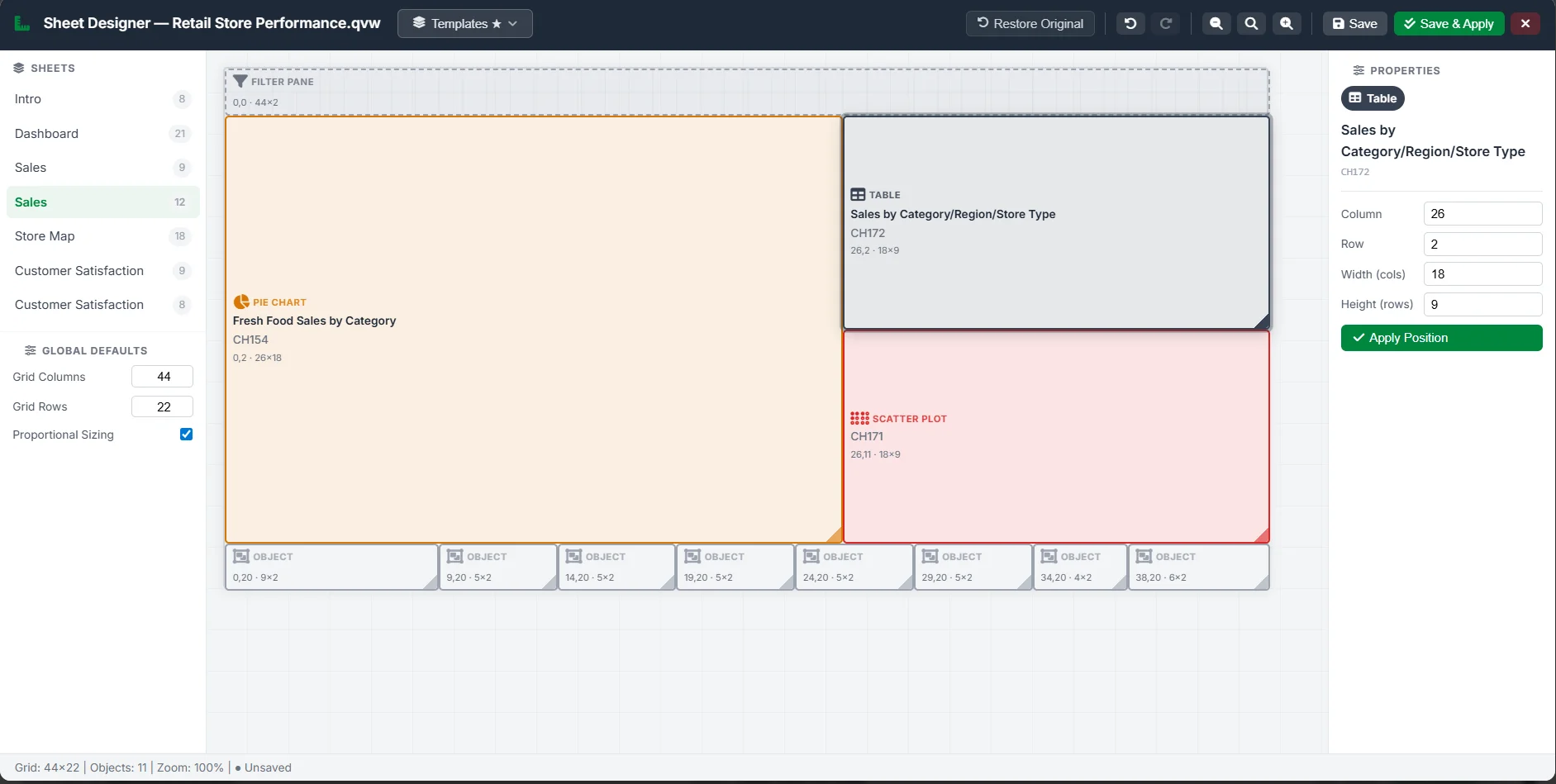
Task: Click the Apply Position button
Action: click(x=1440, y=337)
